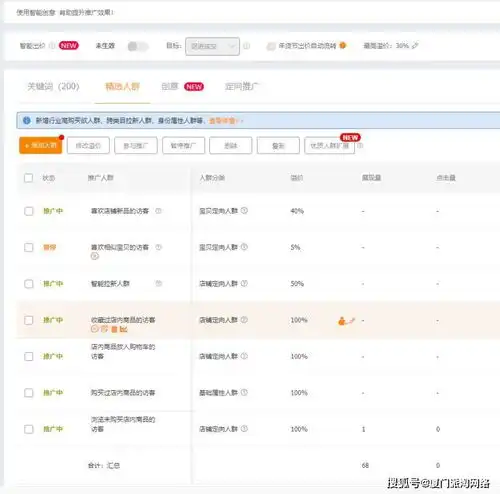This screenshot has height=494, width=500.
Task: Open category help icon in 喜欢店铺新品的访客 row
Action: coord(244,211)
